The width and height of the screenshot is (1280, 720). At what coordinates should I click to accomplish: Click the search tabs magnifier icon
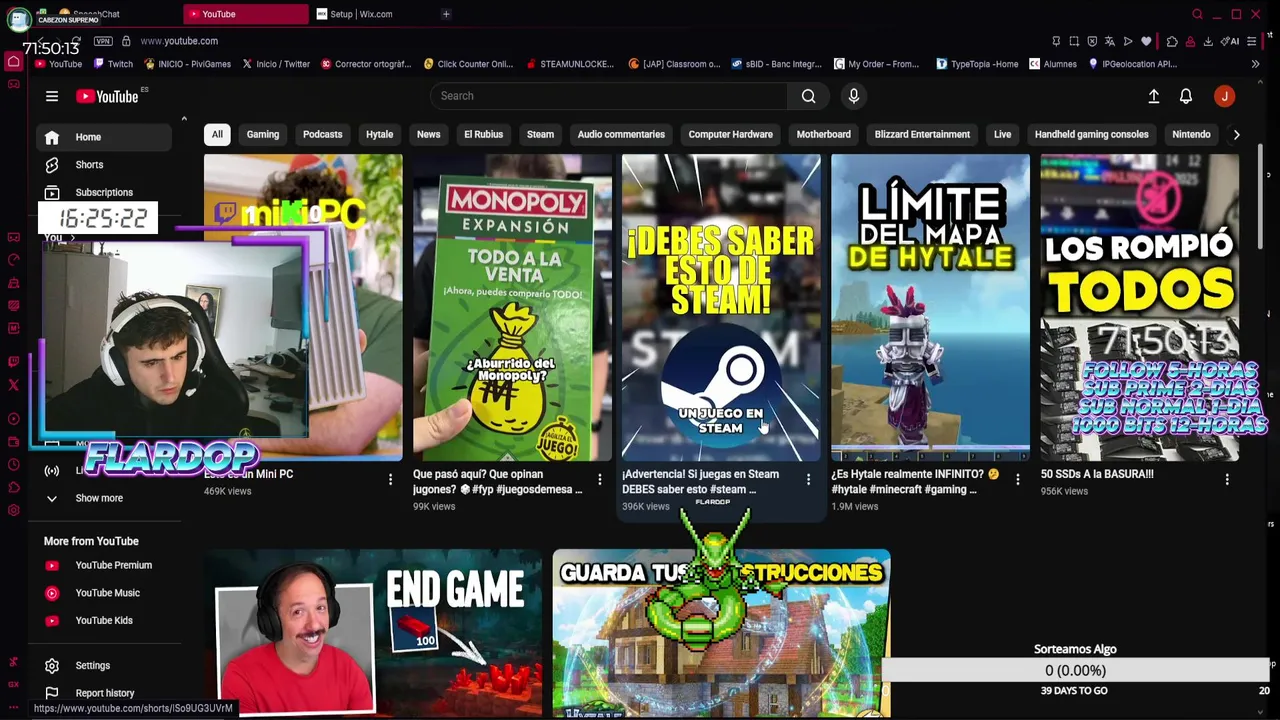pyautogui.click(x=1197, y=14)
